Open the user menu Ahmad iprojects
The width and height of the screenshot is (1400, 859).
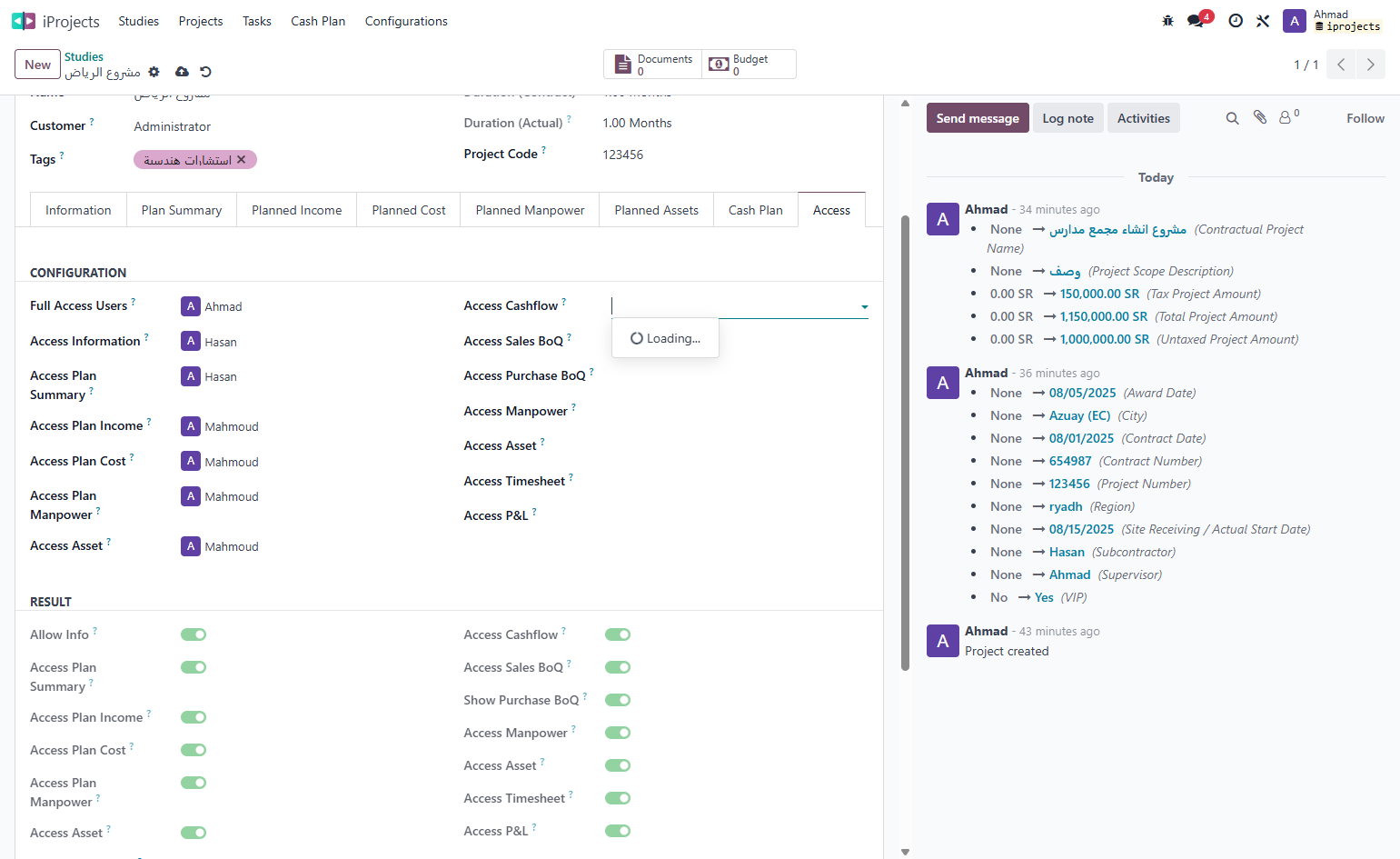tap(1333, 21)
